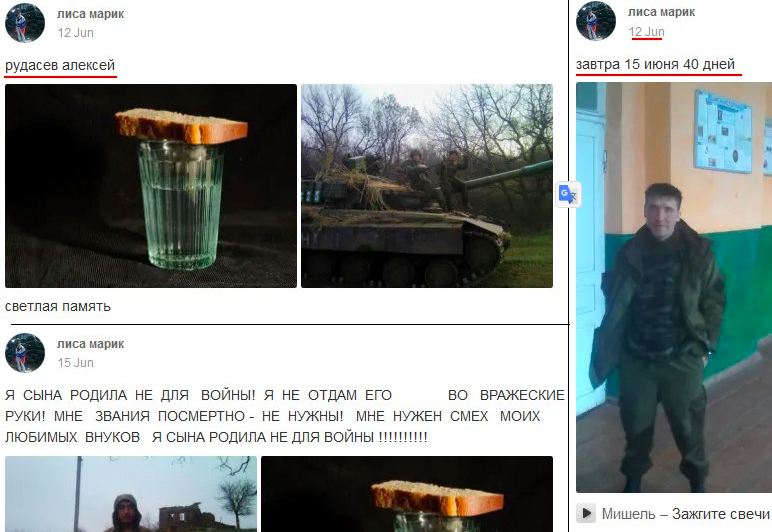Click the завтра 15 июня 40 дней text
The image size is (772, 532).
tap(655, 64)
